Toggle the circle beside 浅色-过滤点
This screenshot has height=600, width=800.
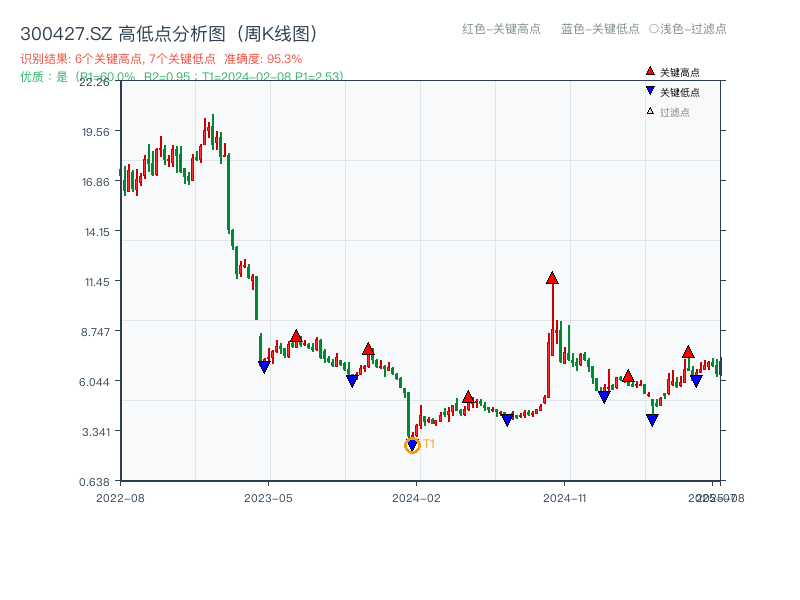(654, 29)
